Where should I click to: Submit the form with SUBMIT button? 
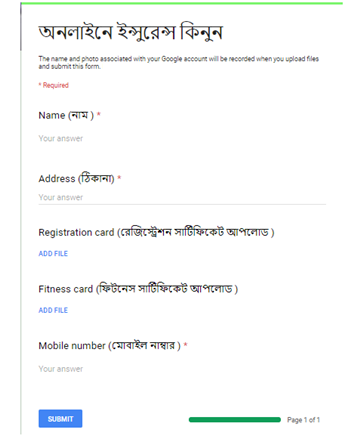click(x=60, y=419)
